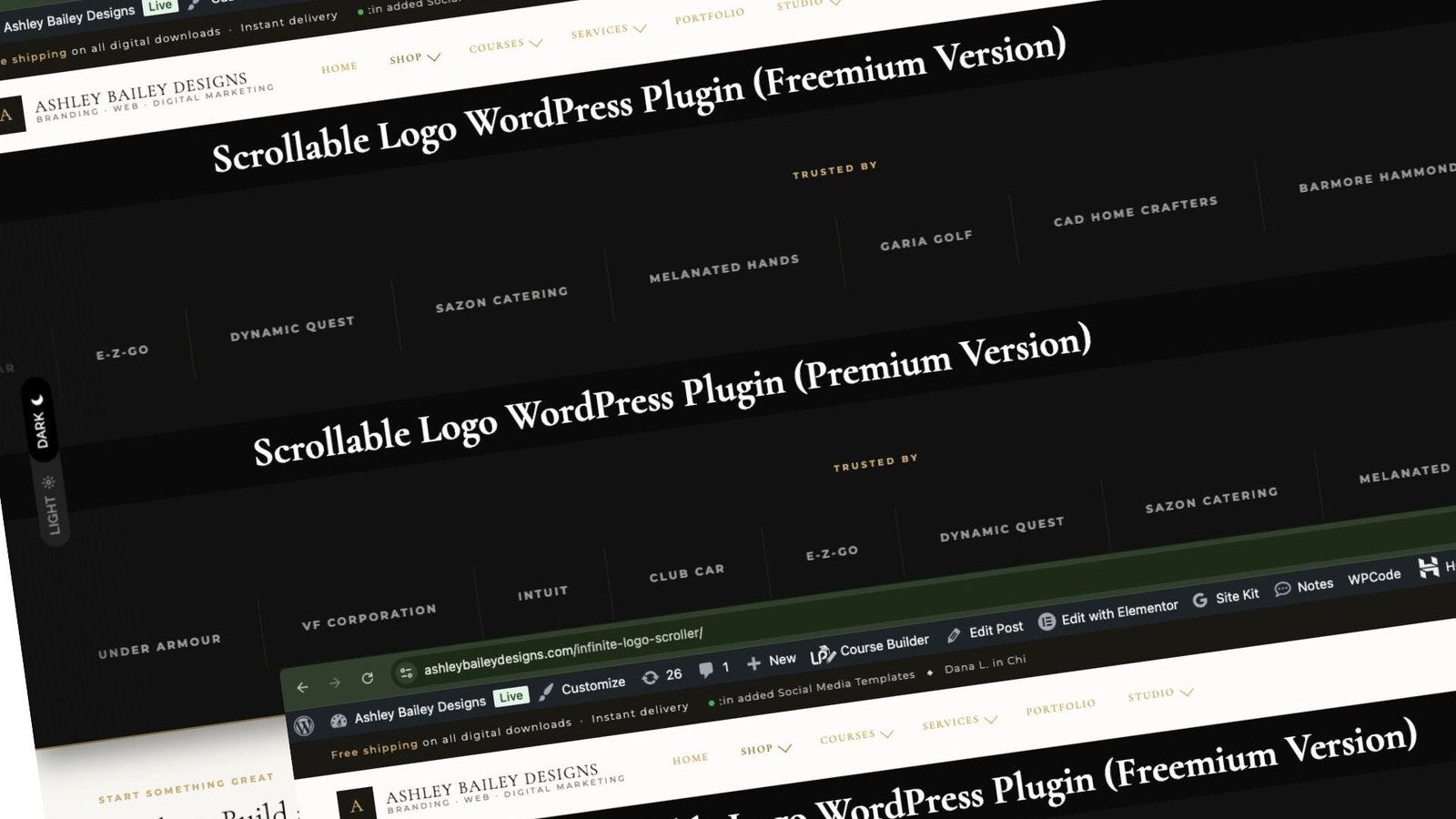Click SAZON CATERING in the premium scroller
The height and width of the screenshot is (819, 1456).
pos(1211,500)
